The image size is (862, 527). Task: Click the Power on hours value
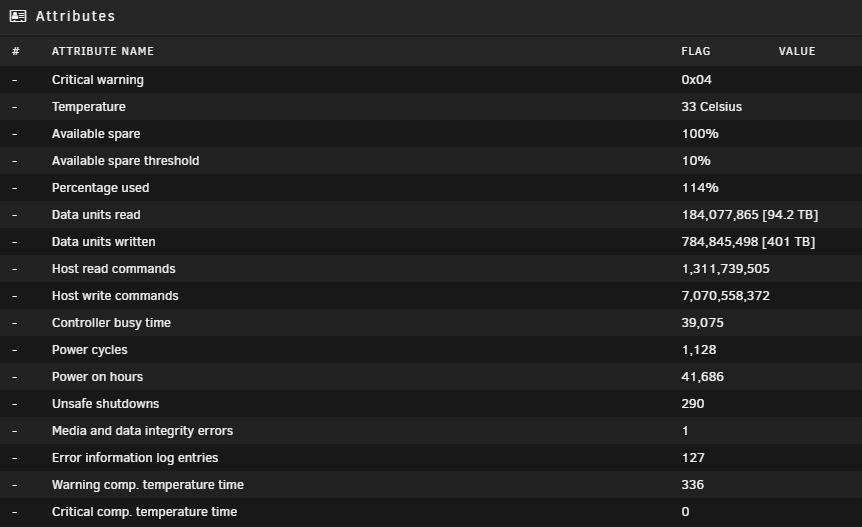click(x=703, y=377)
